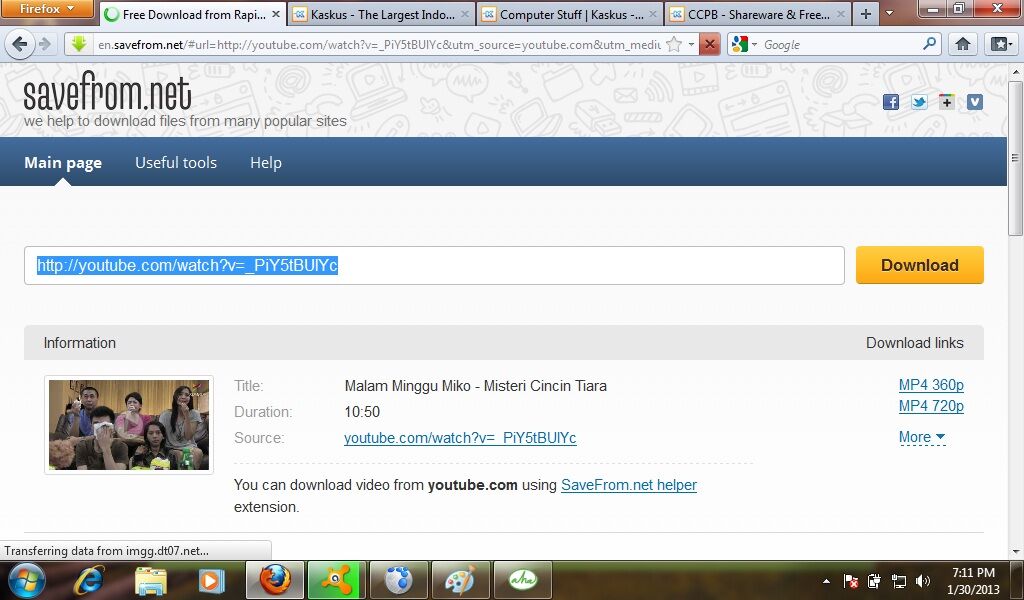This screenshot has width=1024, height=600.
Task: Click the browser Forward arrow button
Action: 45,44
